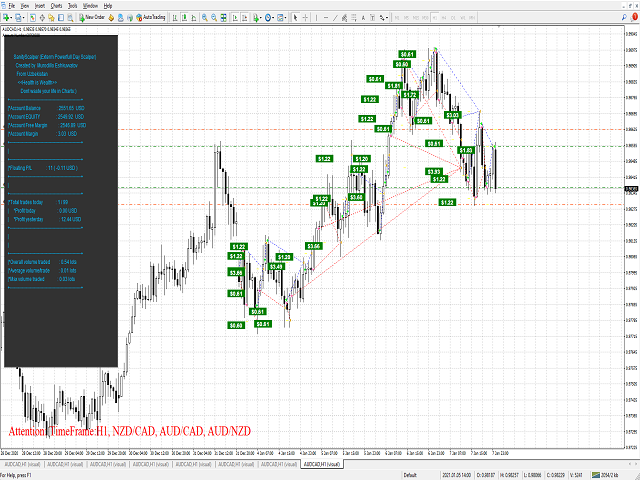Click the New Order button
Viewport: 640px width, 480px height.
(92, 18)
